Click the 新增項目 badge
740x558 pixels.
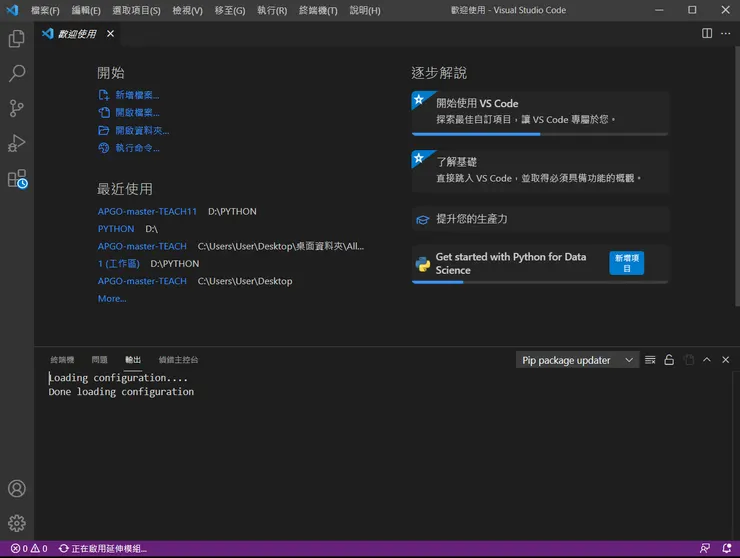pos(626,263)
